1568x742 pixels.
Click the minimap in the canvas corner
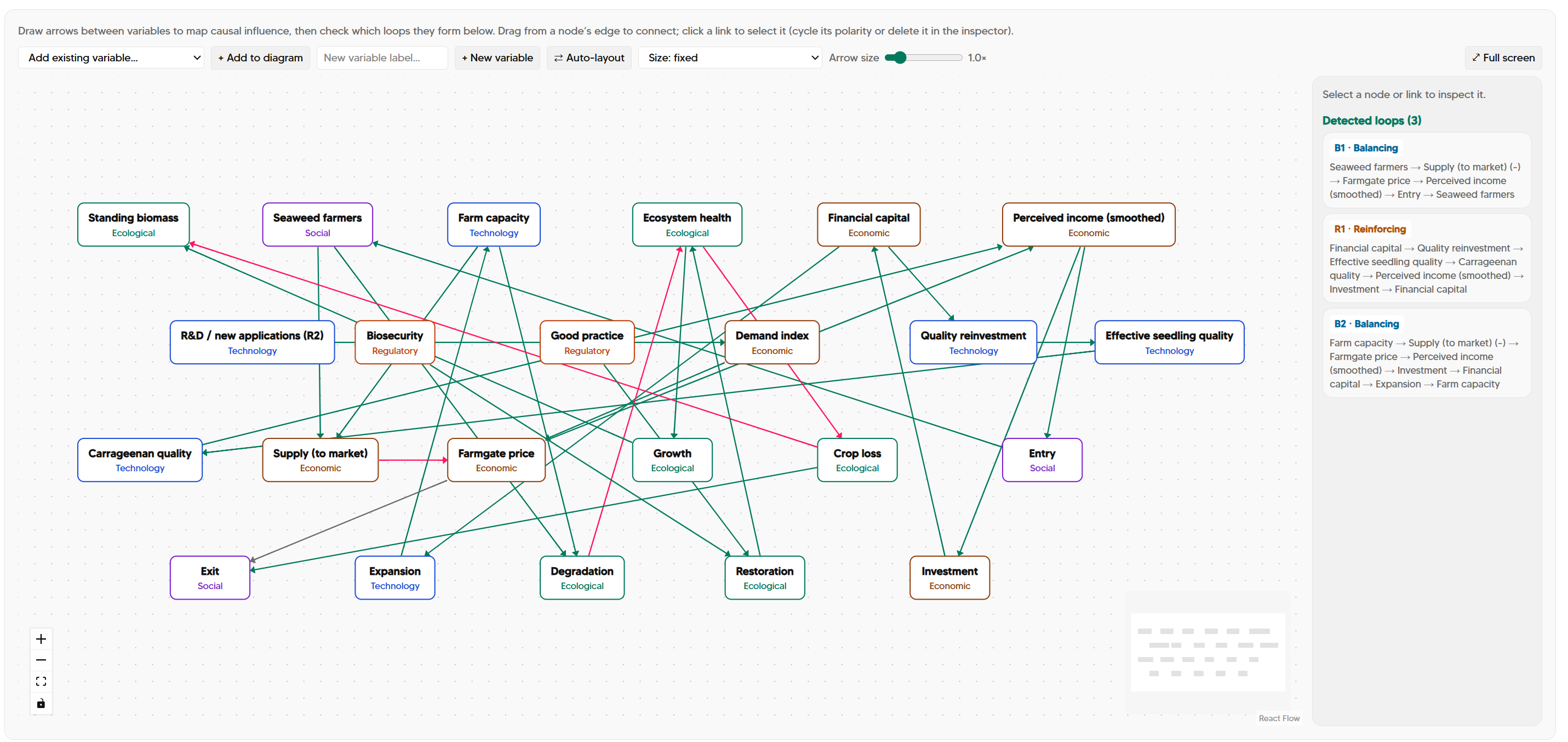[x=1208, y=652]
